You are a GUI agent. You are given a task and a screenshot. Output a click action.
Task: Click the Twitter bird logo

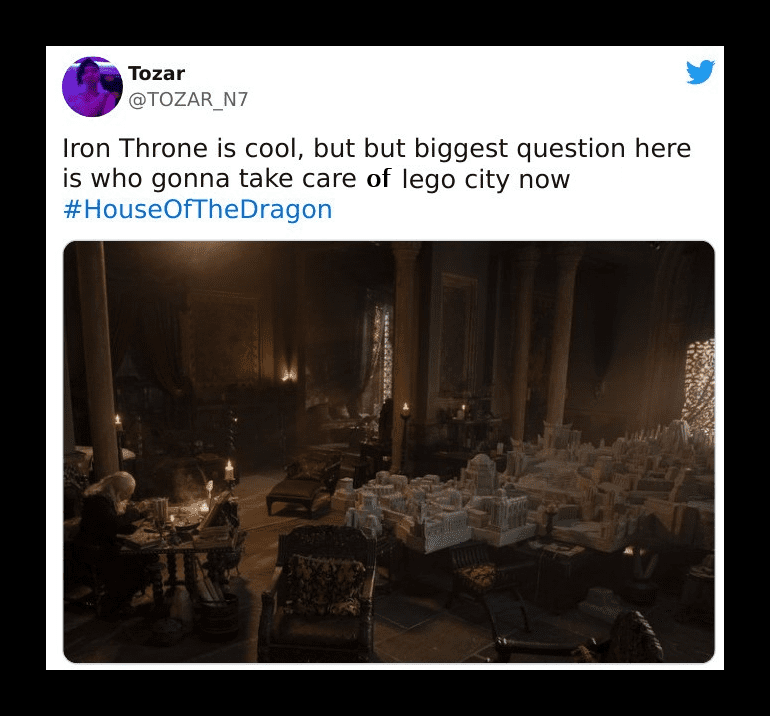point(700,72)
